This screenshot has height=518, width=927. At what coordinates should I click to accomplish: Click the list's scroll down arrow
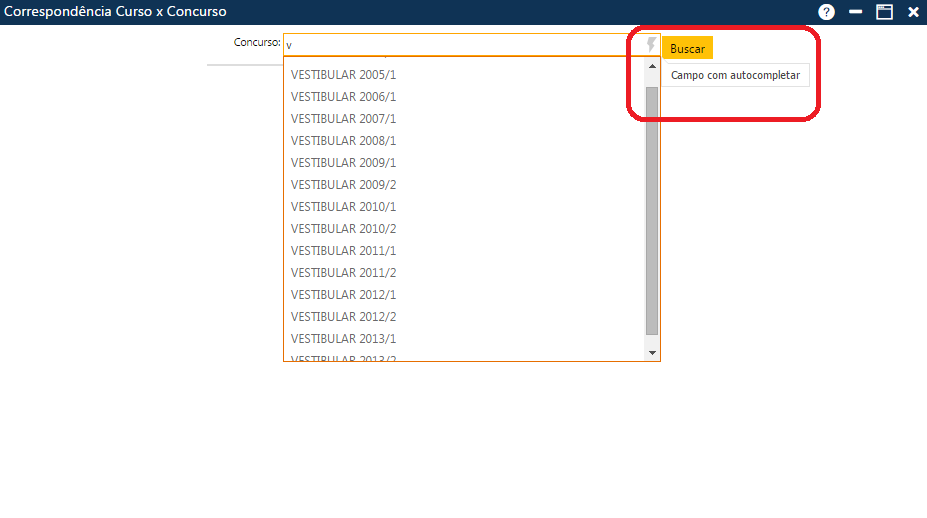pyautogui.click(x=652, y=353)
